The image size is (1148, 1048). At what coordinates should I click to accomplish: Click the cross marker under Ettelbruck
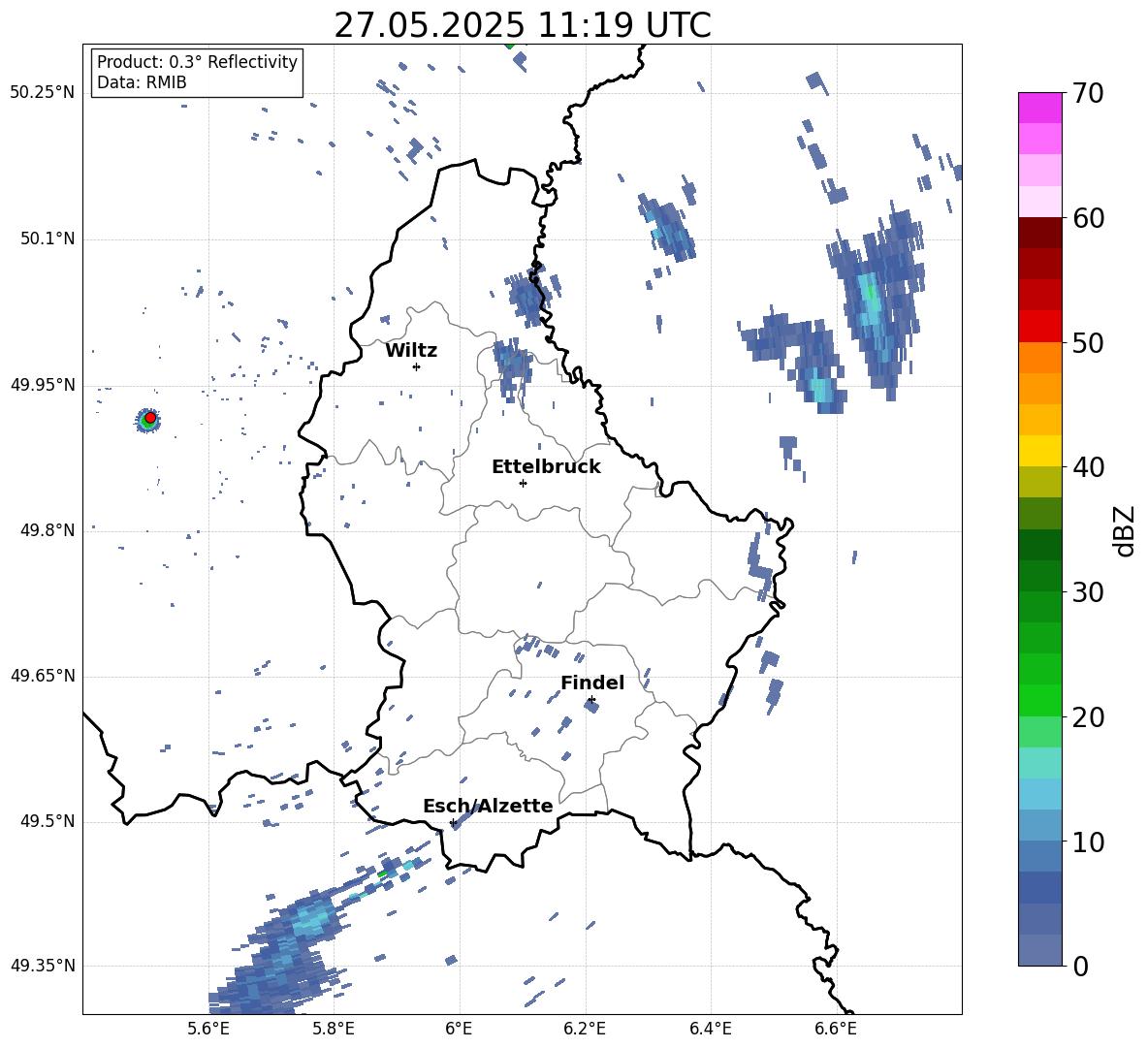point(523,483)
